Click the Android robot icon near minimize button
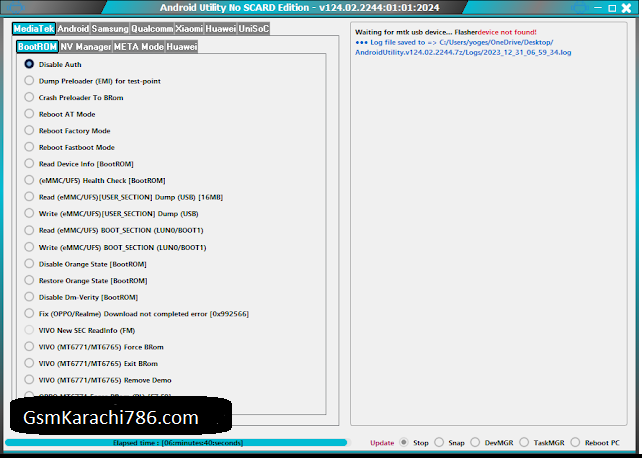 [x=580, y=7]
